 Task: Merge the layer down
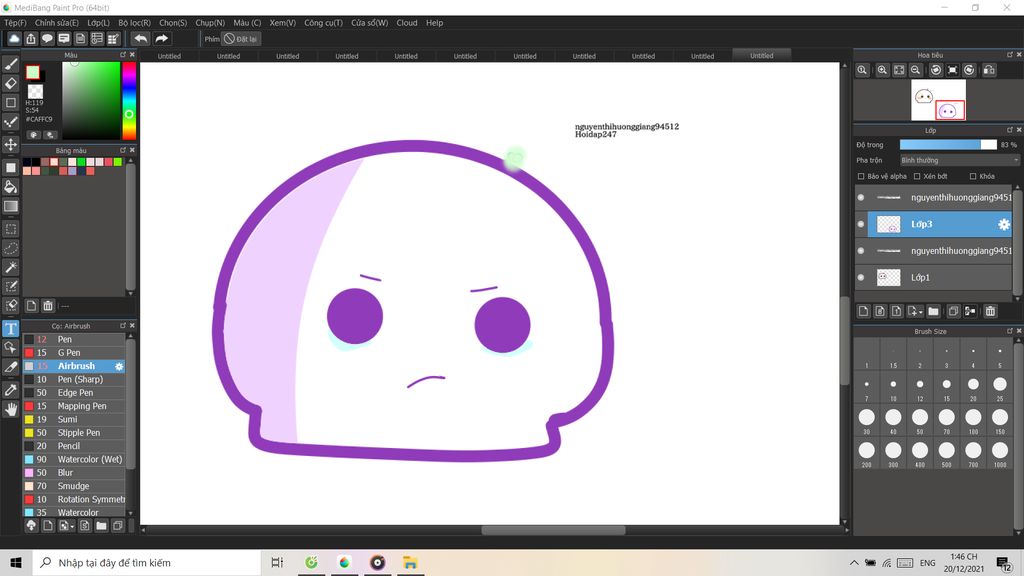click(970, 312)
